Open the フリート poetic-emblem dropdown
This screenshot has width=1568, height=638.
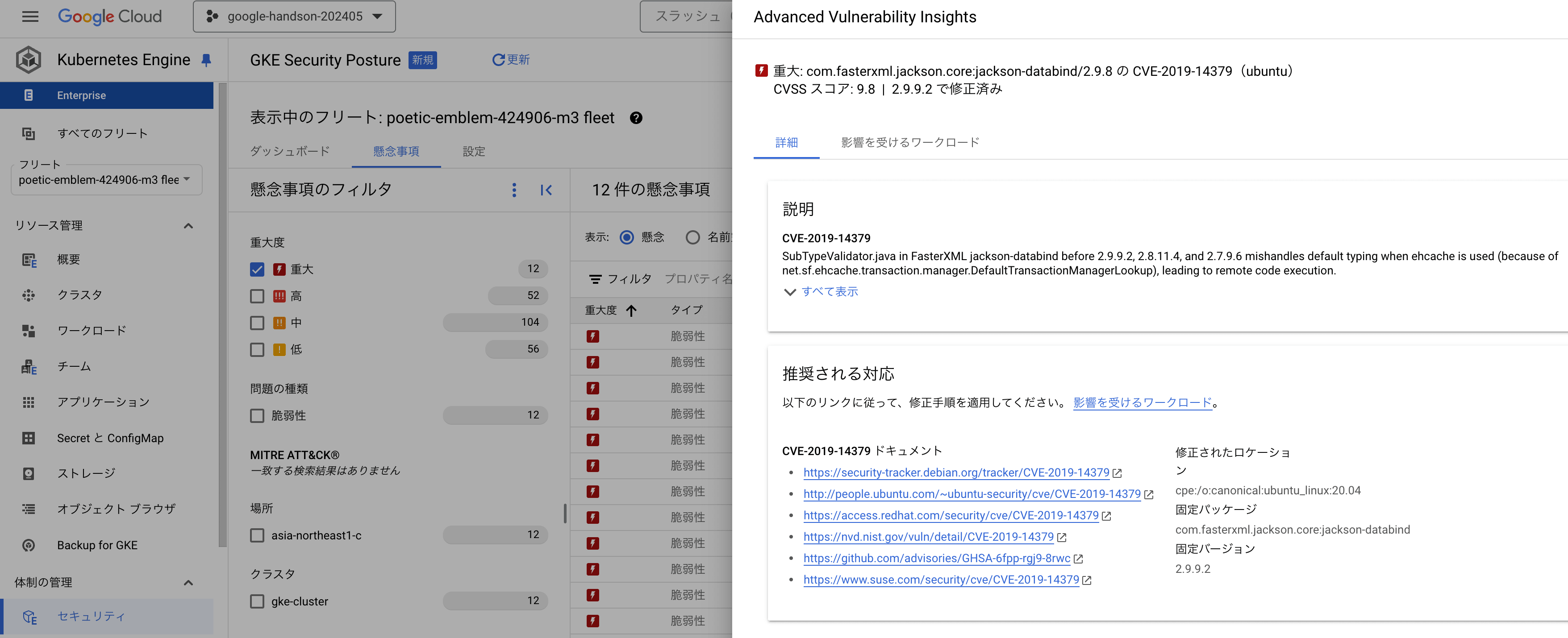107,180
